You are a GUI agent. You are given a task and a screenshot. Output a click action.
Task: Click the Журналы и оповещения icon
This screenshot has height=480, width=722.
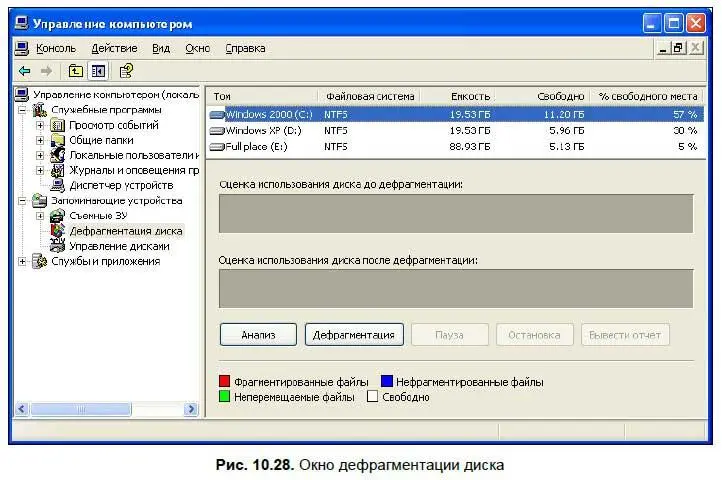coord(57,170)
